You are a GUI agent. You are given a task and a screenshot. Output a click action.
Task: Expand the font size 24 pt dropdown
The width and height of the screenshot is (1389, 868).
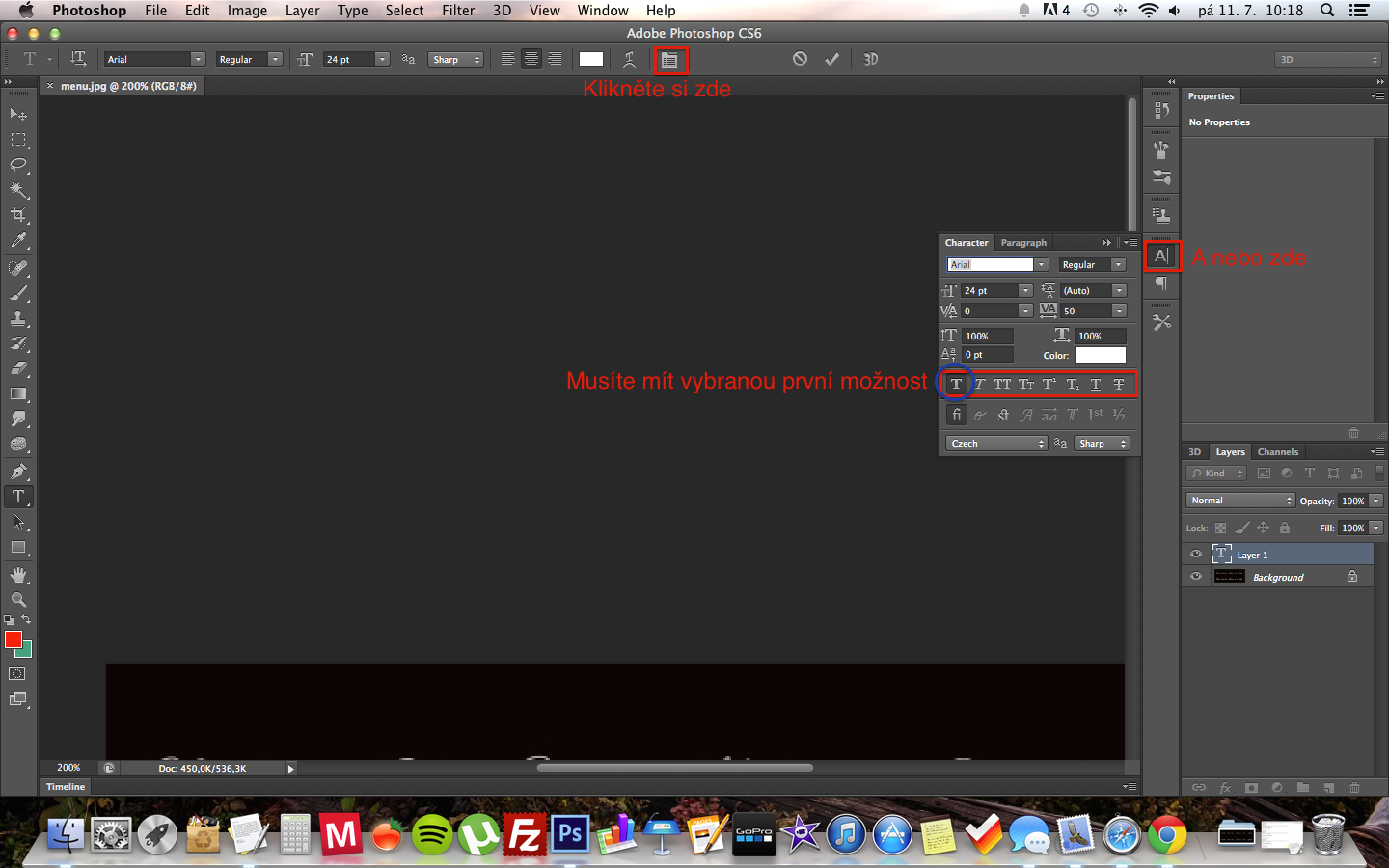382,59
